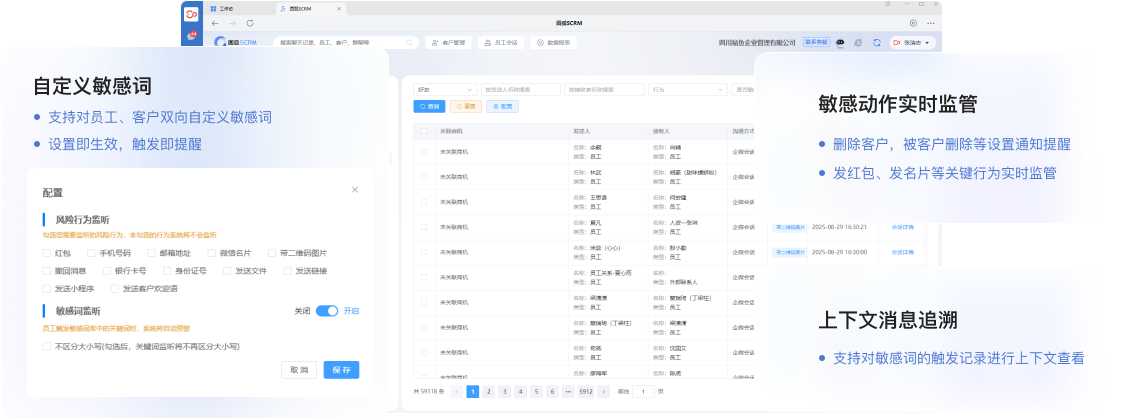Screen dimensions: 1143x419
Task: Open the browser more options ellipsis
Action: pyautogui.click(x=932, y=22)
